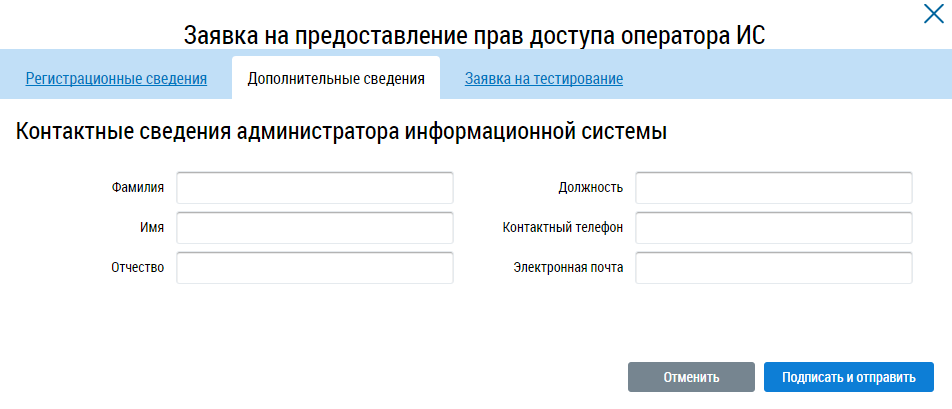
Task: Click the Электронная почта label text
Action: pyautogui.click(x=569, y=268)
